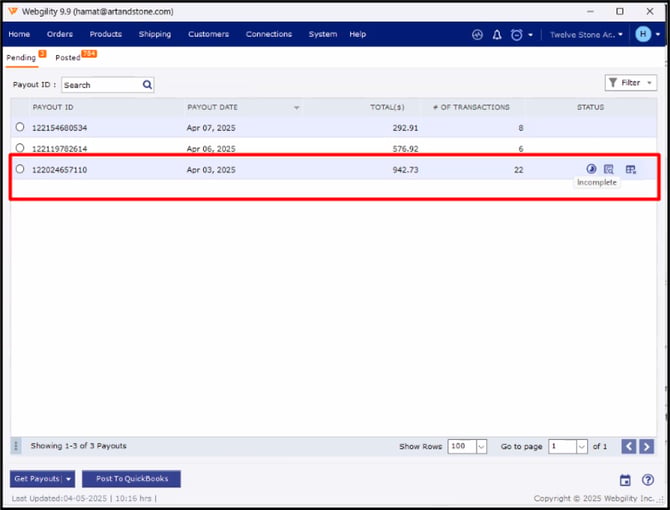Click the Last Updated status text

(x=84, y=498)
